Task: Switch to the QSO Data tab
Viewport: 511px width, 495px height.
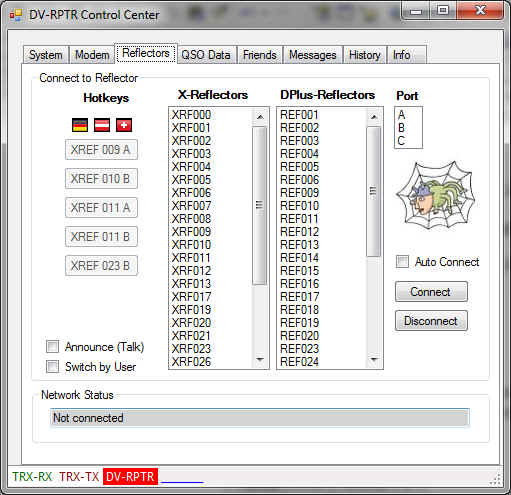Action: click(x=206, y=55)
